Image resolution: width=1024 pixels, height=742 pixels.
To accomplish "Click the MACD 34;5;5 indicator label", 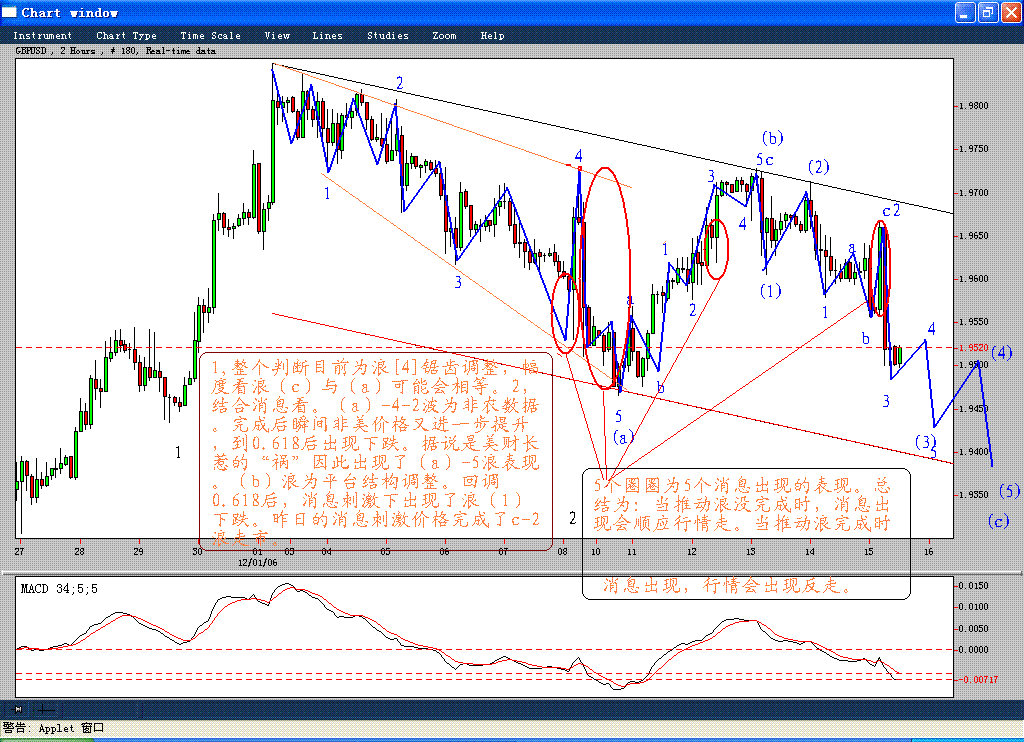I will point(59,589).
